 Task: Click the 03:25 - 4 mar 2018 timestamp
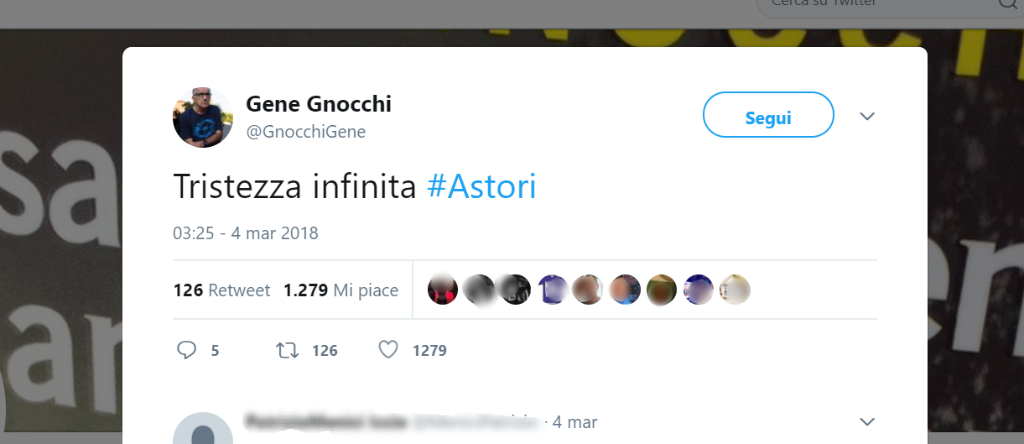(x=245, y=233)
